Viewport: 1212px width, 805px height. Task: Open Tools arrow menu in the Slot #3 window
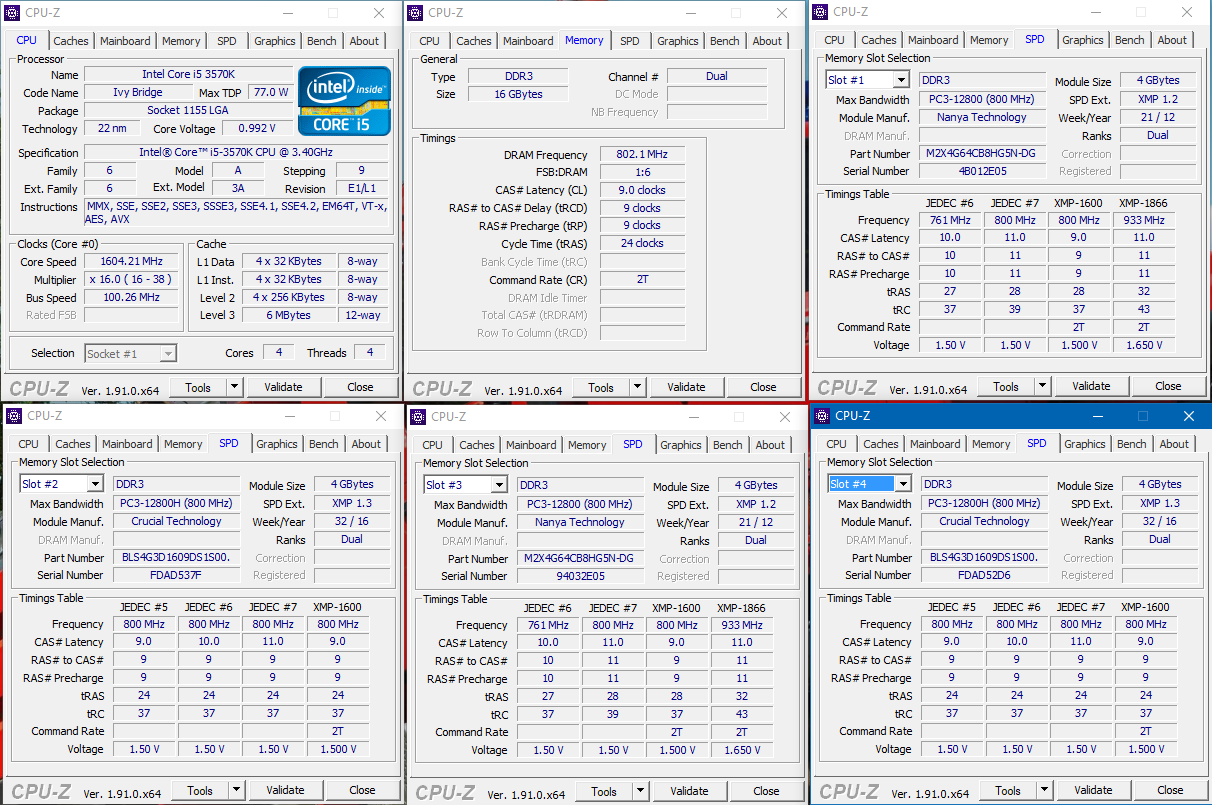click(640, 791)
